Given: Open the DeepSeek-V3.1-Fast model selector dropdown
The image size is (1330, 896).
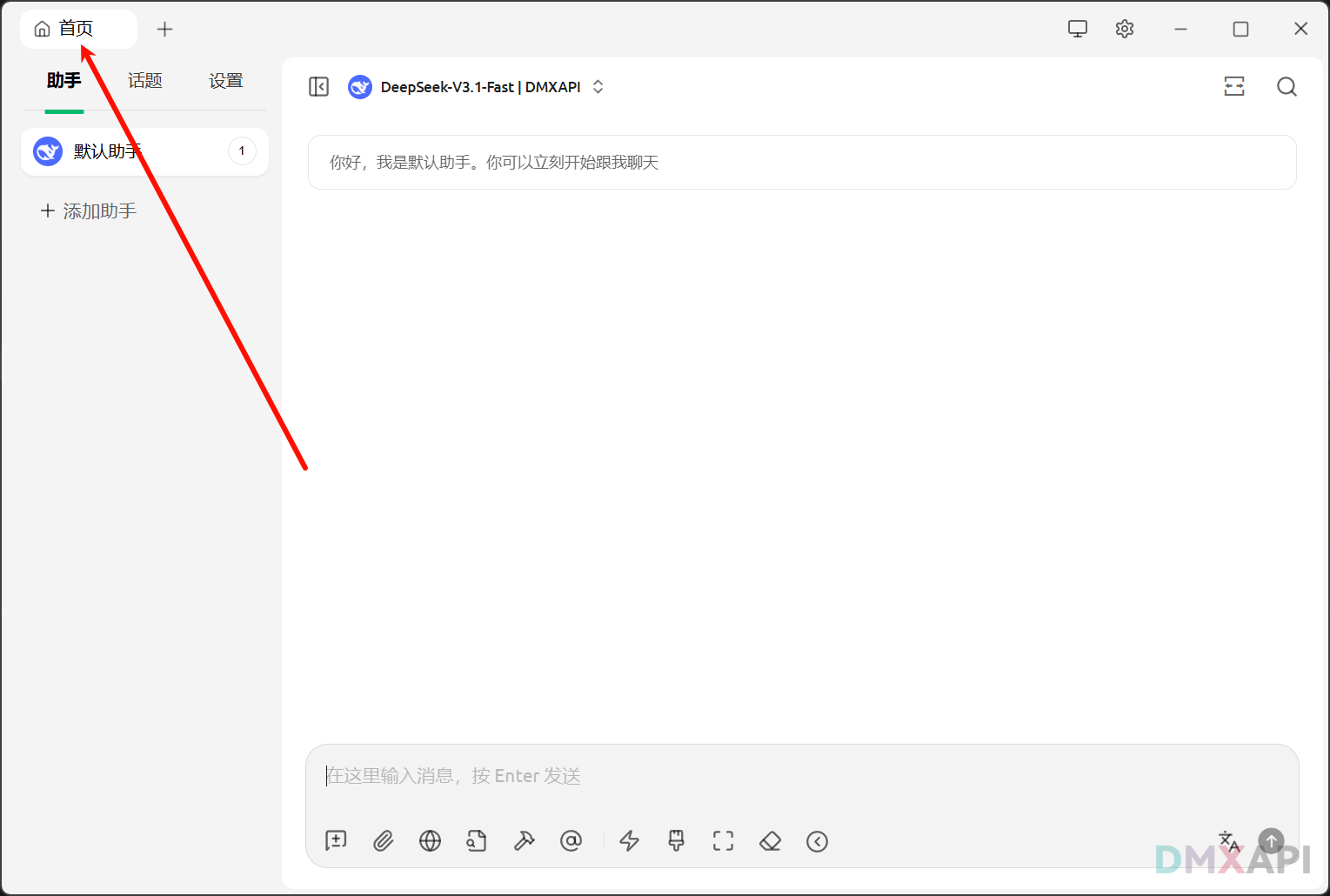Looking at the screenshot, I should coord(477,87).
